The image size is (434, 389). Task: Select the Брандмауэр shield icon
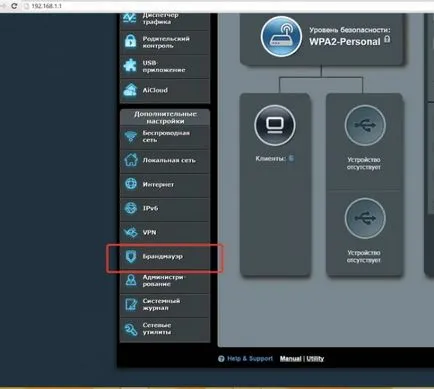pos(131,256)
